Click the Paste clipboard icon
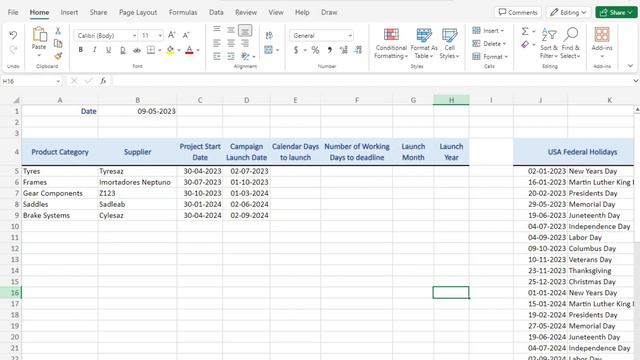Viewport: 640px width, 360px height. tap(39, 35)
